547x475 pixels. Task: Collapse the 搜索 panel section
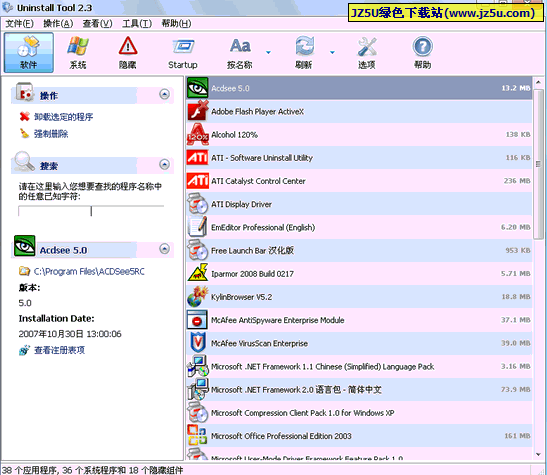click(165, 164)
